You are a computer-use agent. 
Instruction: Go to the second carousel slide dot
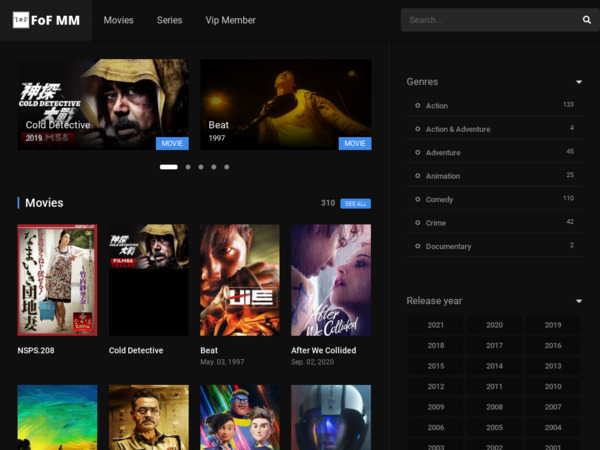tap(188, 167)
